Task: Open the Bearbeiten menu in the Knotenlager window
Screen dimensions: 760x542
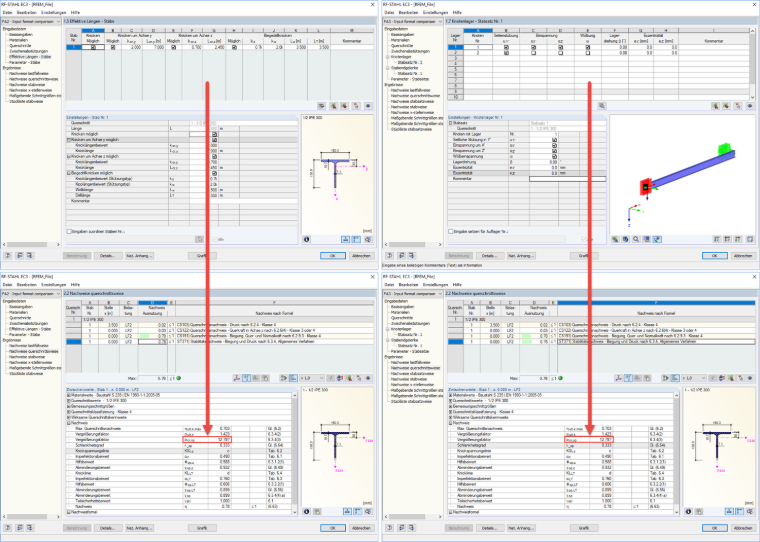Action: [x=408, y=13]
